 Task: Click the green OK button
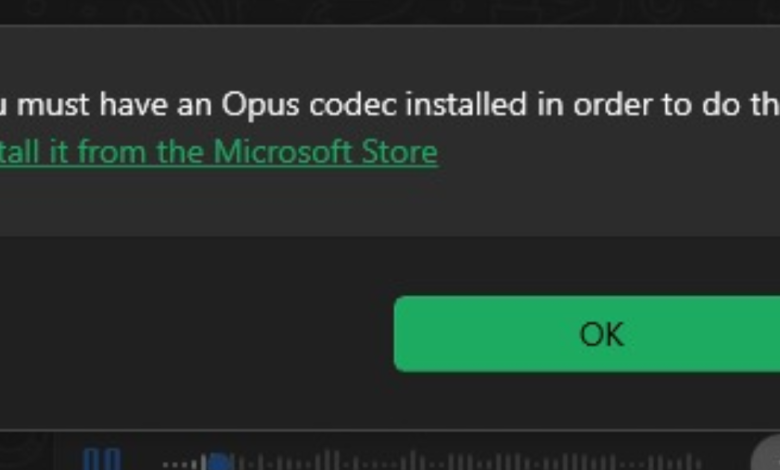coord(600,334)
